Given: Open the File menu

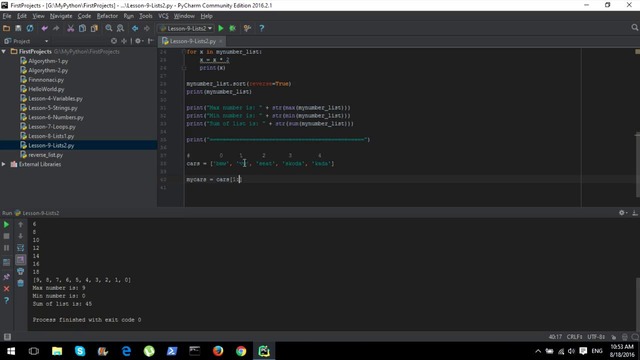Looking at the screenshot, I should (x=7, y=16).
